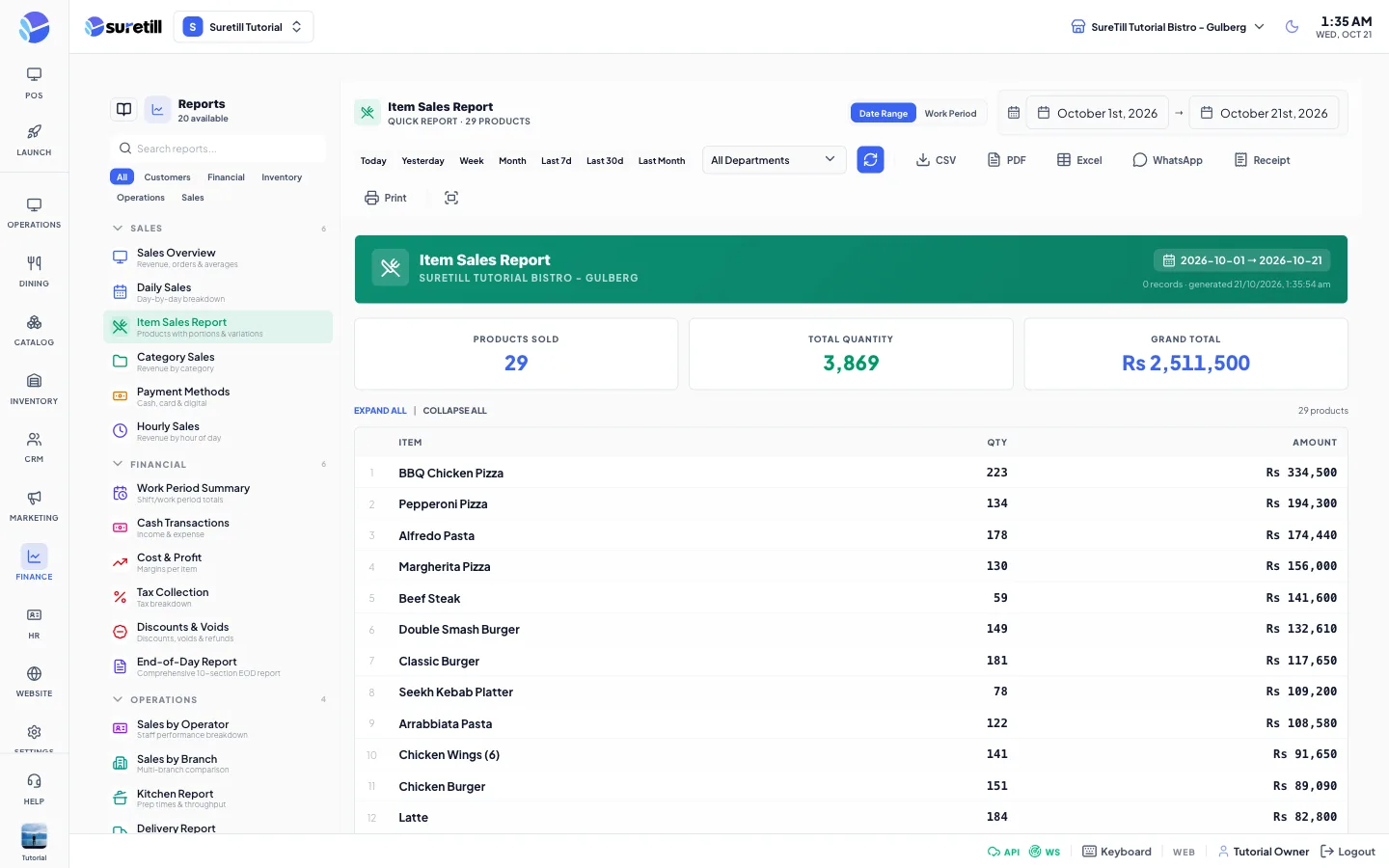
Task: Open Discounts & Voids report
Action: click(218, 632)
